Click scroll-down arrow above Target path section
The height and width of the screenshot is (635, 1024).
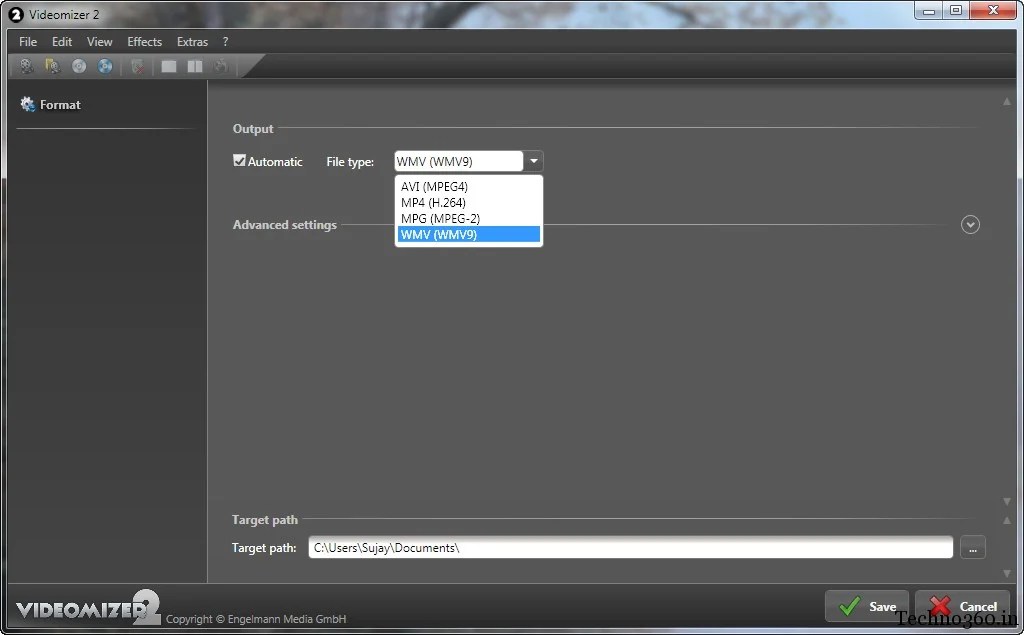[x=1006, y=501]
